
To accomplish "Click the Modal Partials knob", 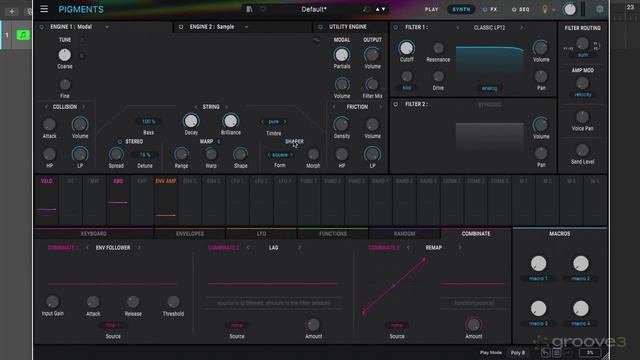I will click(342, 54).
